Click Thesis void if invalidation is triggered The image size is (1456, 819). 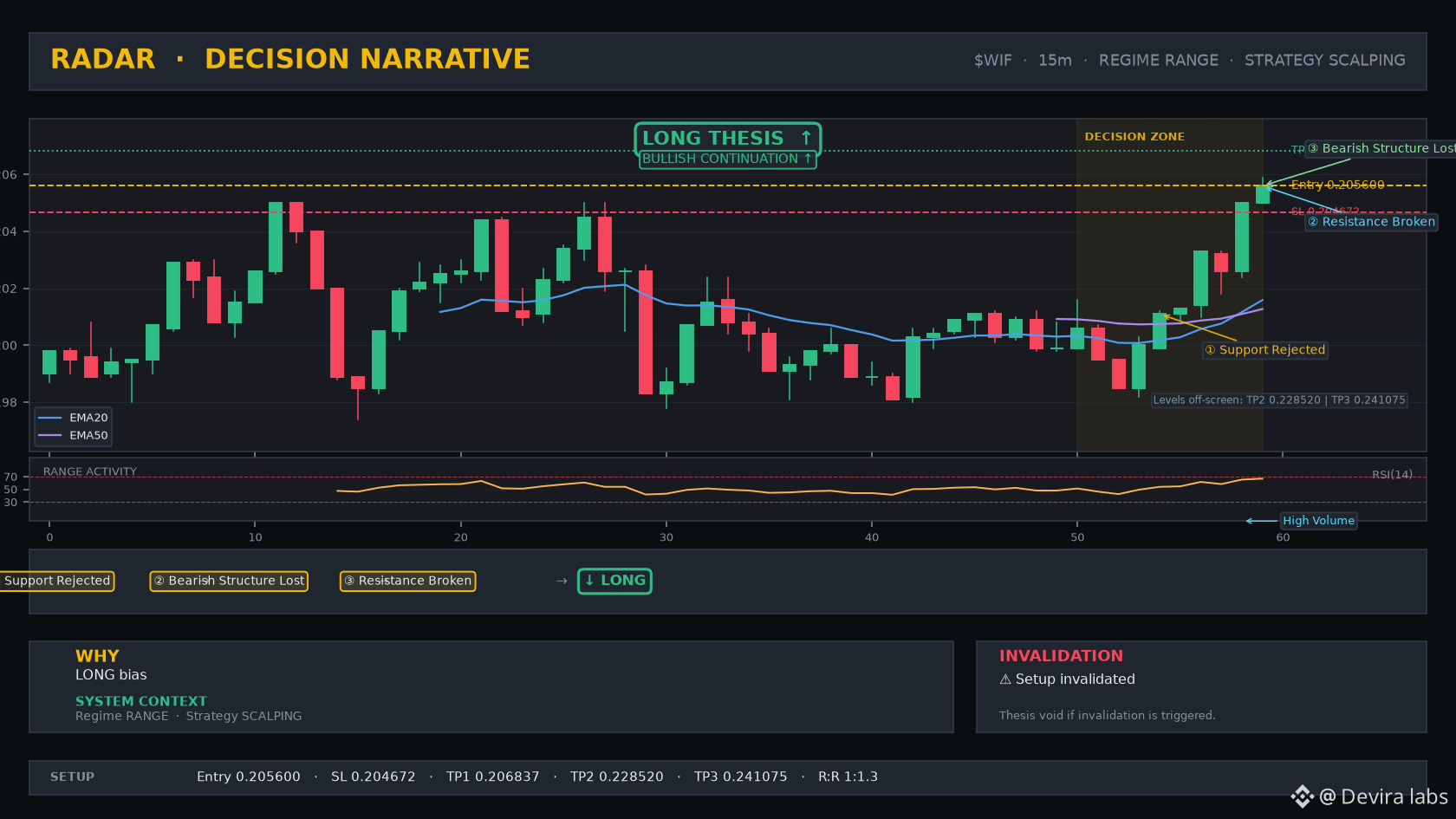[1107, 715]
